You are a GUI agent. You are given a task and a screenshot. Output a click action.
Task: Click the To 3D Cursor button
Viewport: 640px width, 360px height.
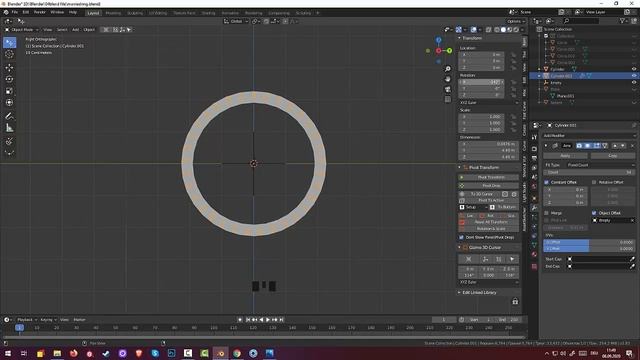coord(482,194)
